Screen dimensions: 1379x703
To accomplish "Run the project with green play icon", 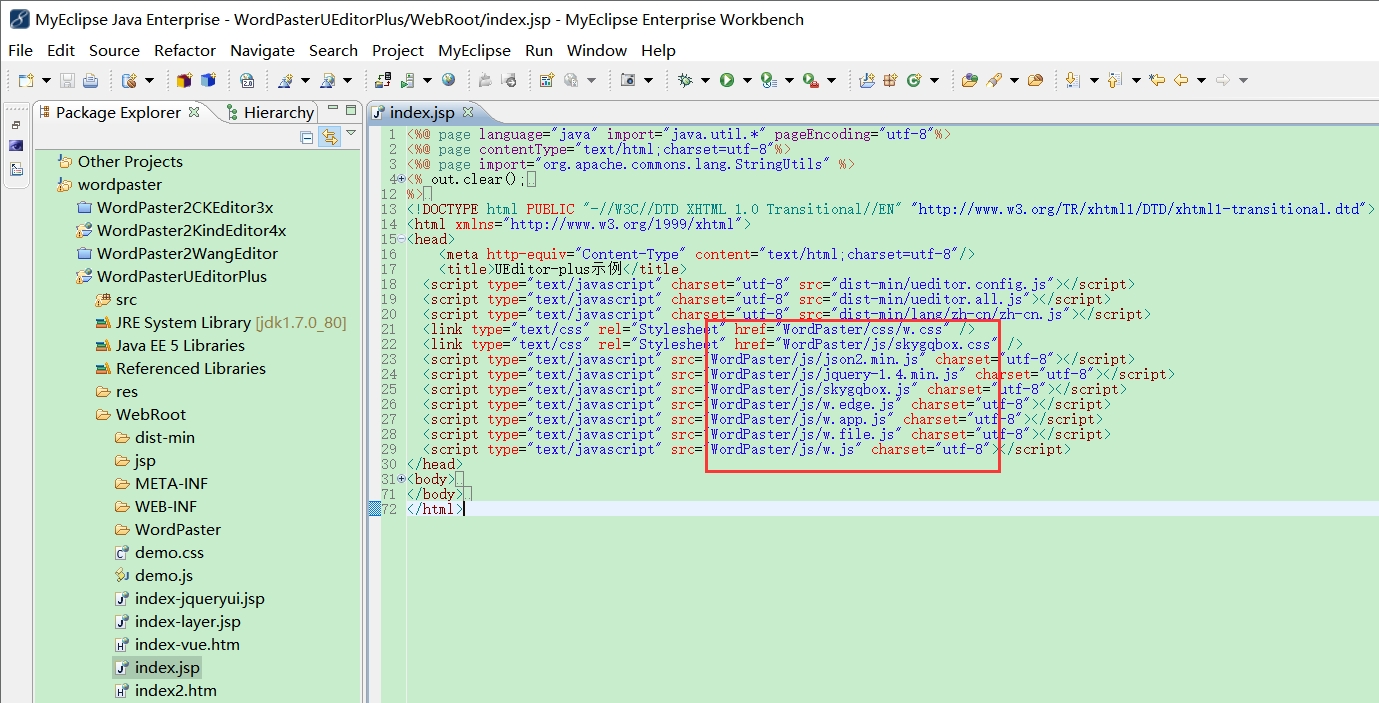I will (727, 80).
